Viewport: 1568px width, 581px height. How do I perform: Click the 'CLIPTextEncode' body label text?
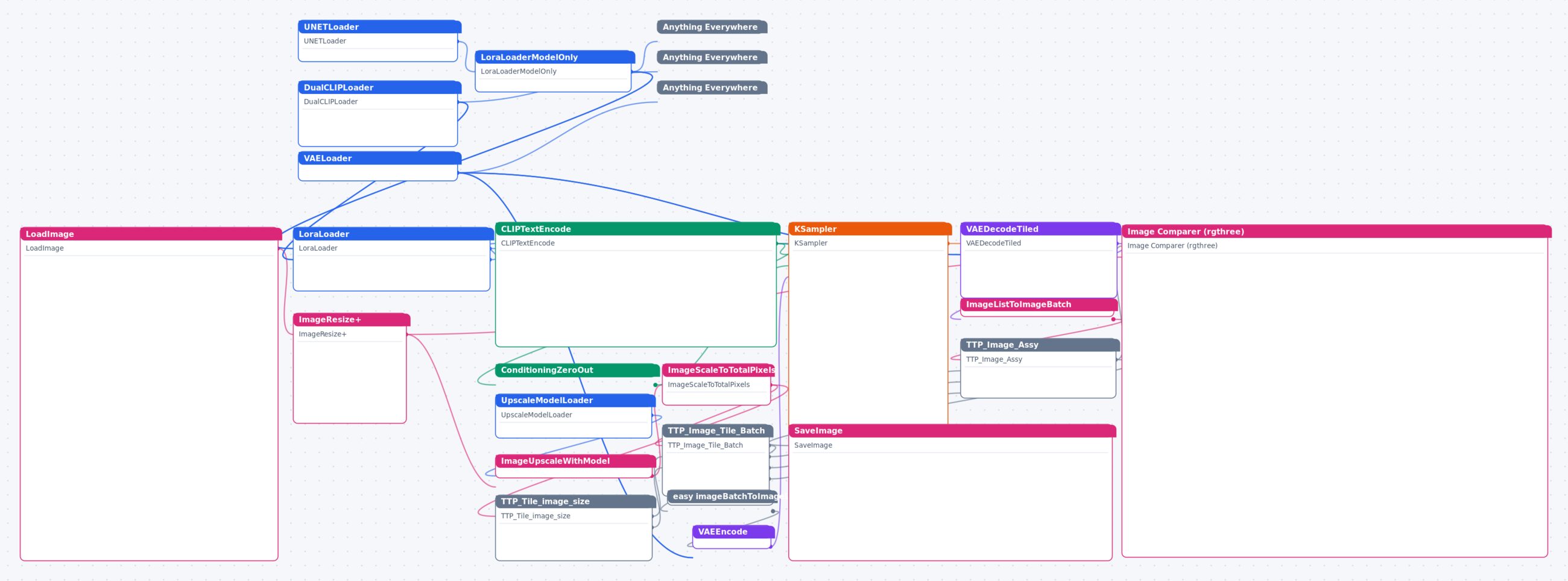pyautogui.click(x=528, y=243)
